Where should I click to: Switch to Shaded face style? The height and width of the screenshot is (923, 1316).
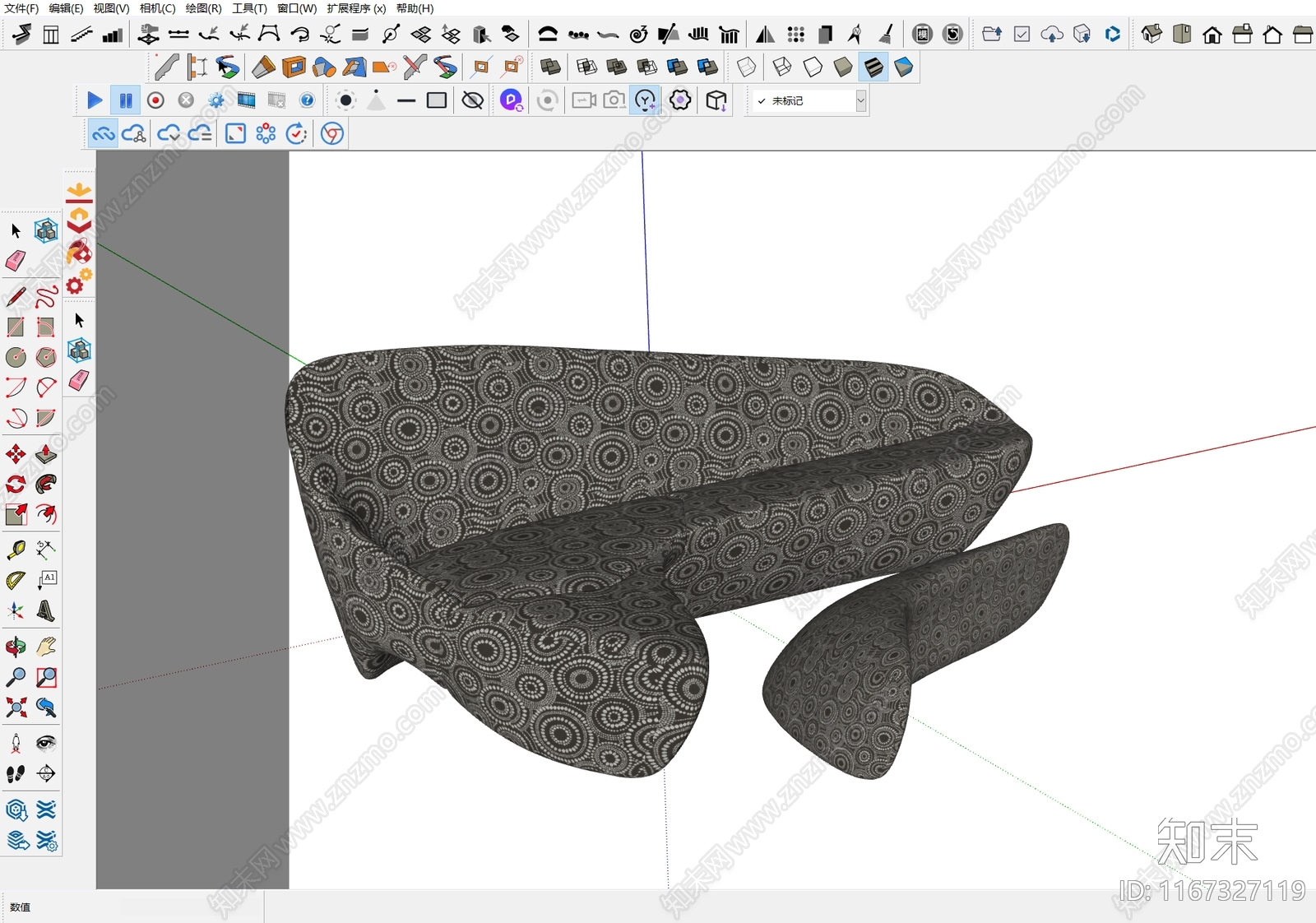click(843, 67)
